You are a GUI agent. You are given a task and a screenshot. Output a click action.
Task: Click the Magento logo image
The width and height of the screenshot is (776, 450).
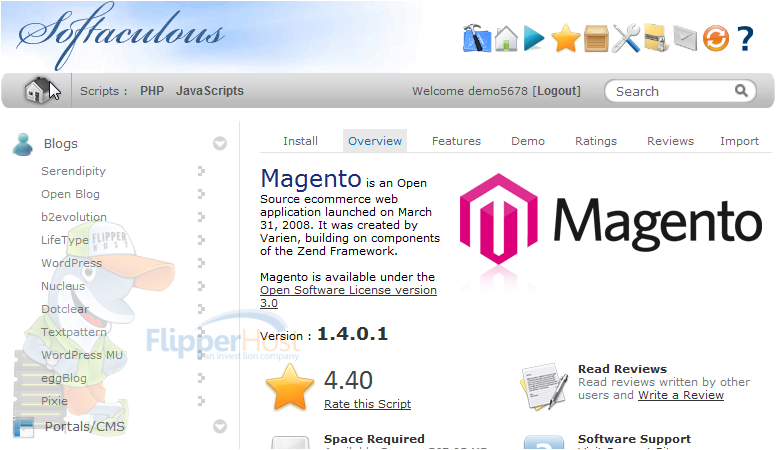pos(611,220)
